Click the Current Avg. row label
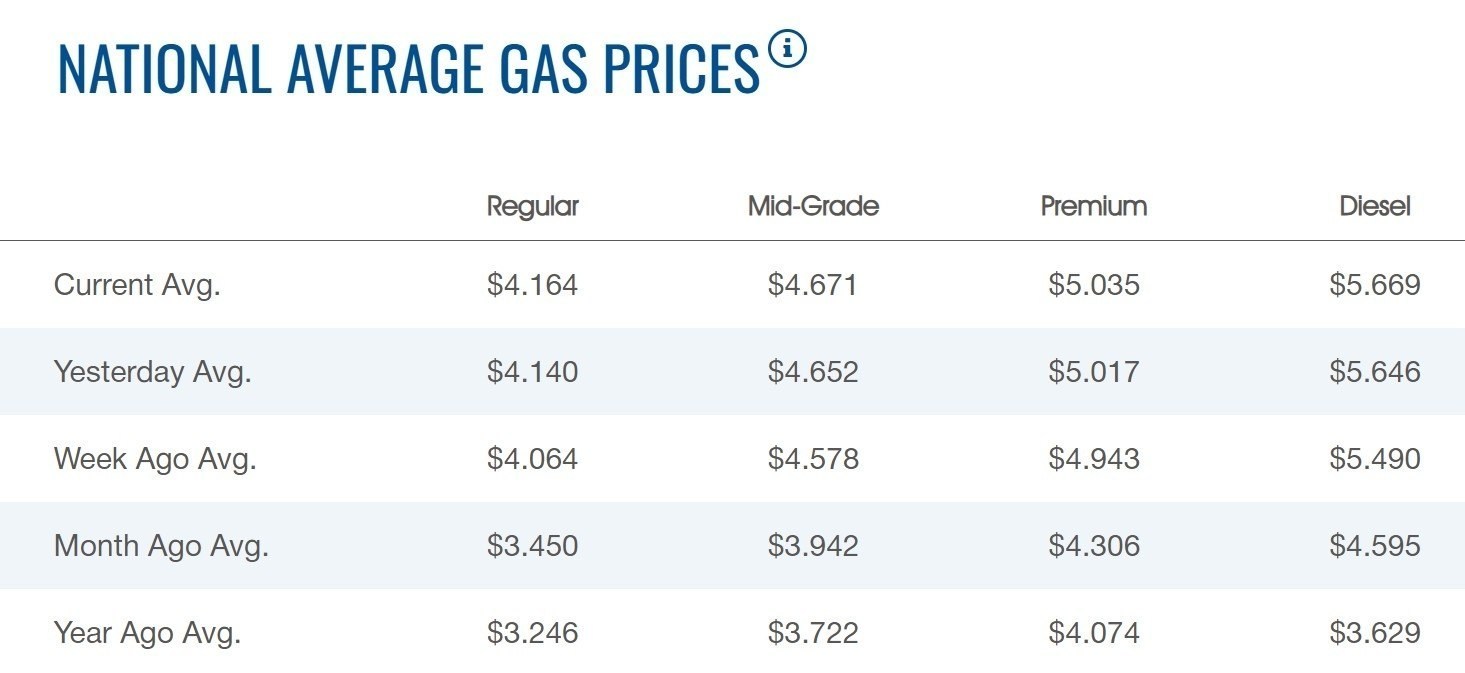 click(x=137, y=285)
